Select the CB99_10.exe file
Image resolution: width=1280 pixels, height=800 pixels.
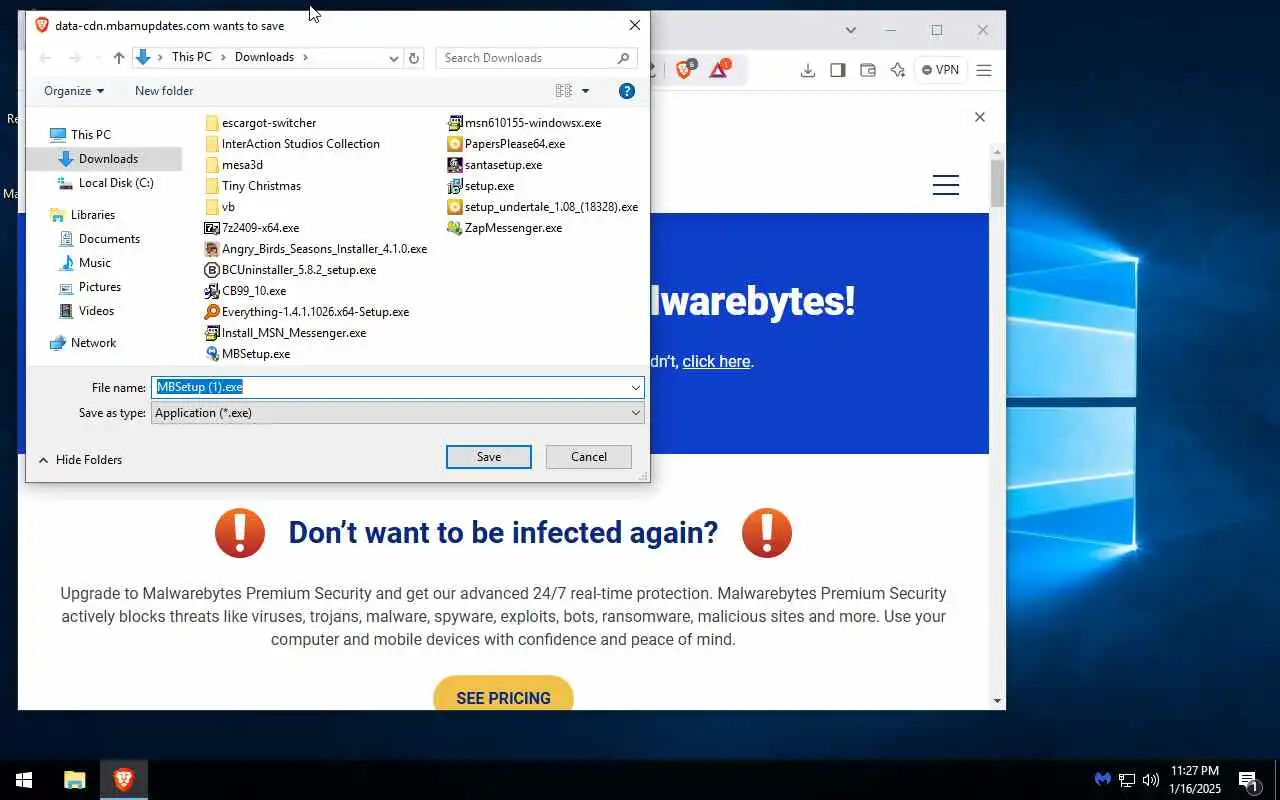(x=246, y=291)
